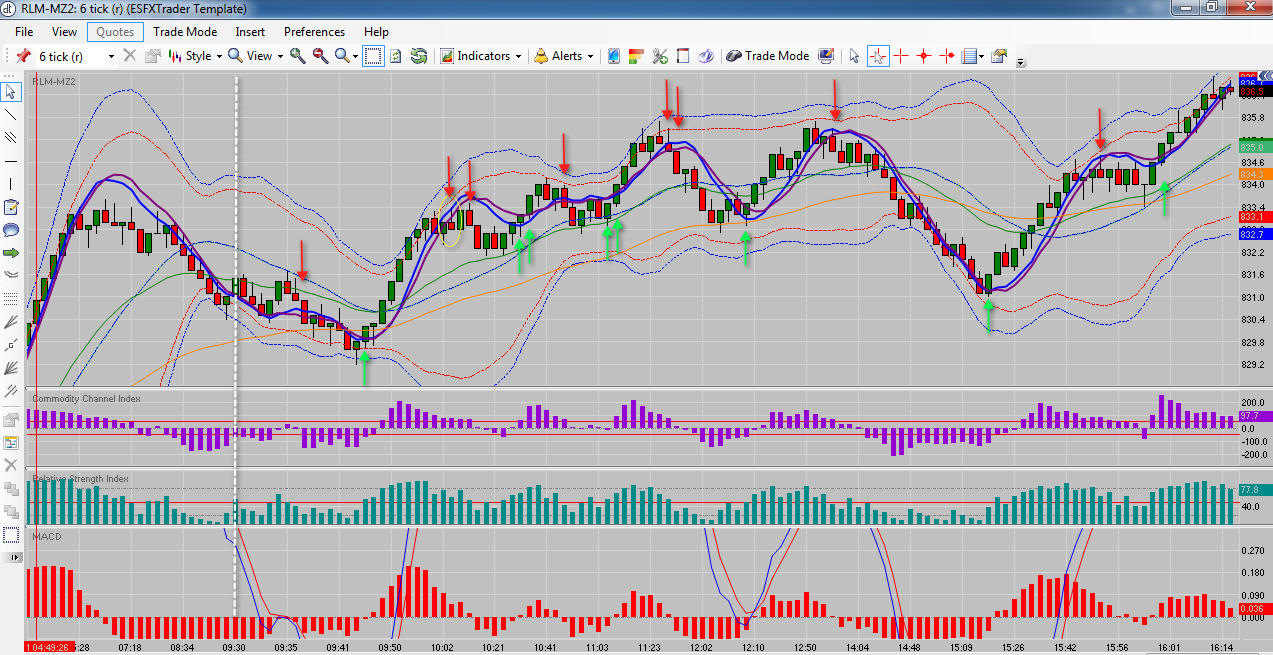
Task: Open the File menu
Action: point(24,32)
